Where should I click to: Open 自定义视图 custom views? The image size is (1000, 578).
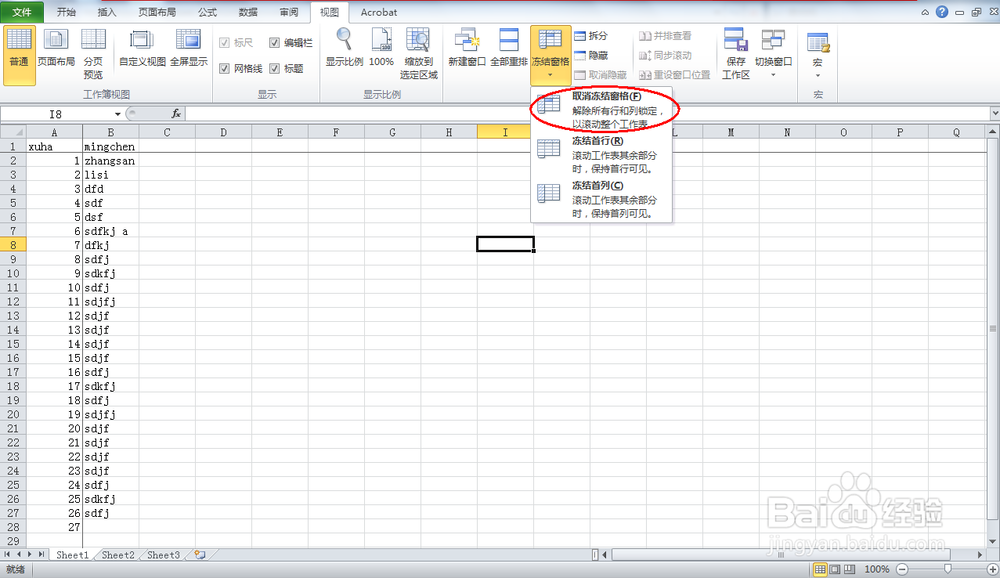[x=142, y=48]
